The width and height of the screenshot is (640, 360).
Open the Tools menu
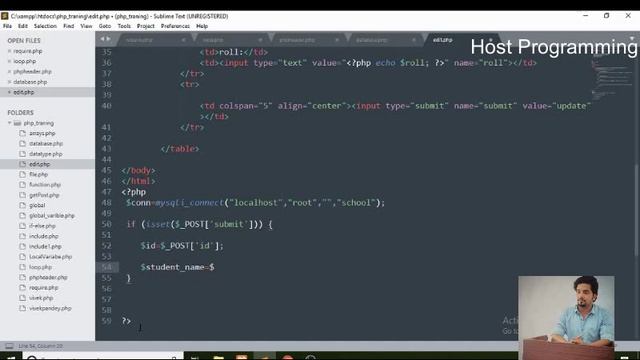[x=124, y=26]
